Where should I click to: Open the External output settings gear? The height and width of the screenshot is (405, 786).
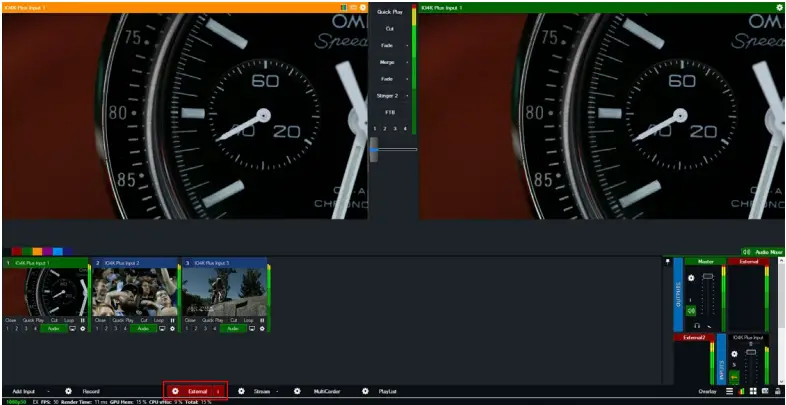[175, 391]
